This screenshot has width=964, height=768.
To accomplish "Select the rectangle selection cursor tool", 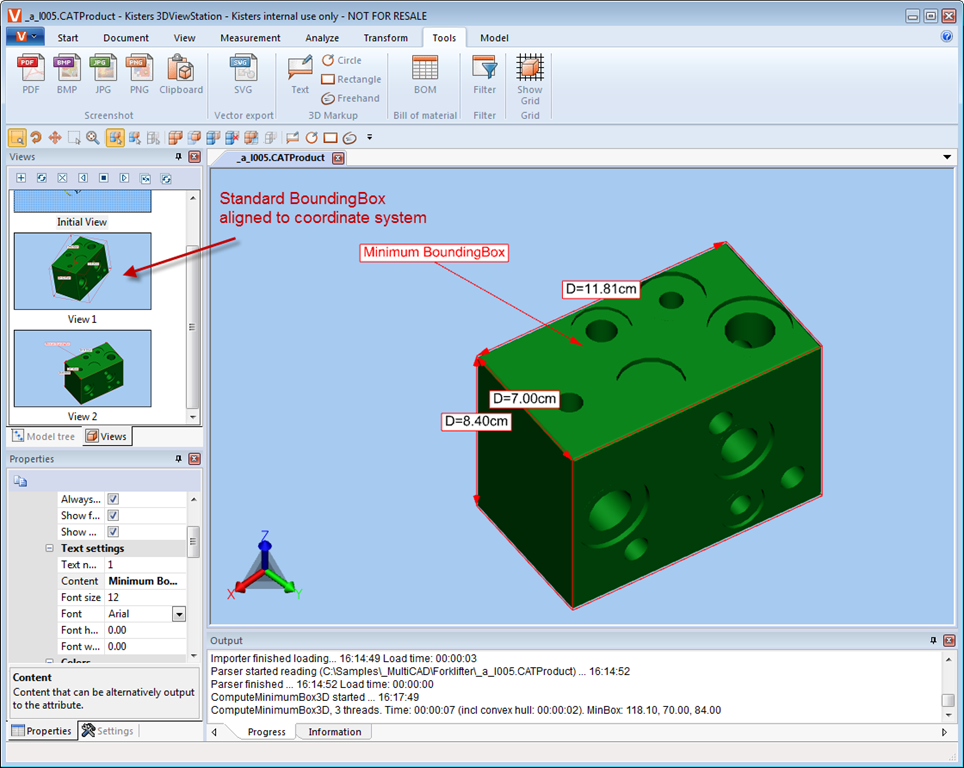I will click(x=74, y=138).
